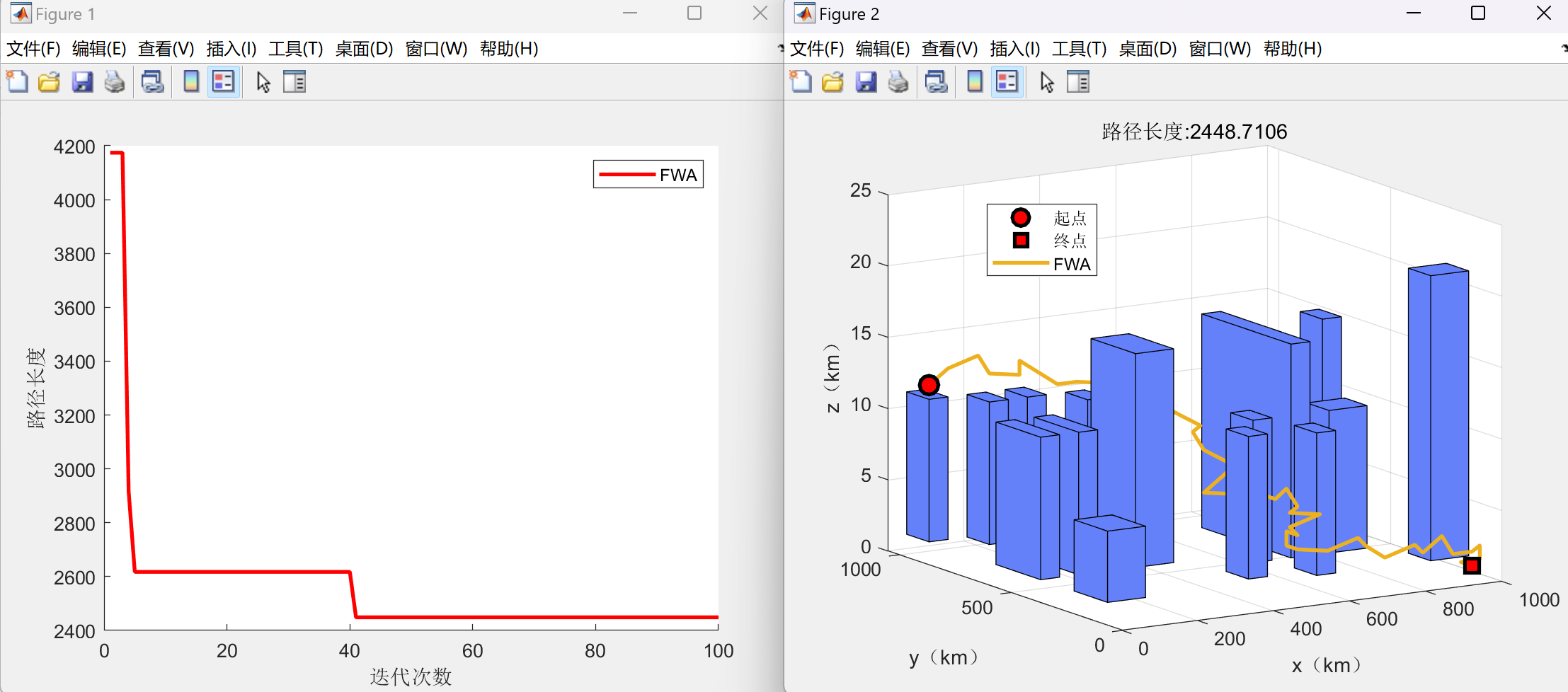1568x692 pixels.
Task: Click 窗口(W) in Figure 2 menu bar
Action: pos(1220,49)
